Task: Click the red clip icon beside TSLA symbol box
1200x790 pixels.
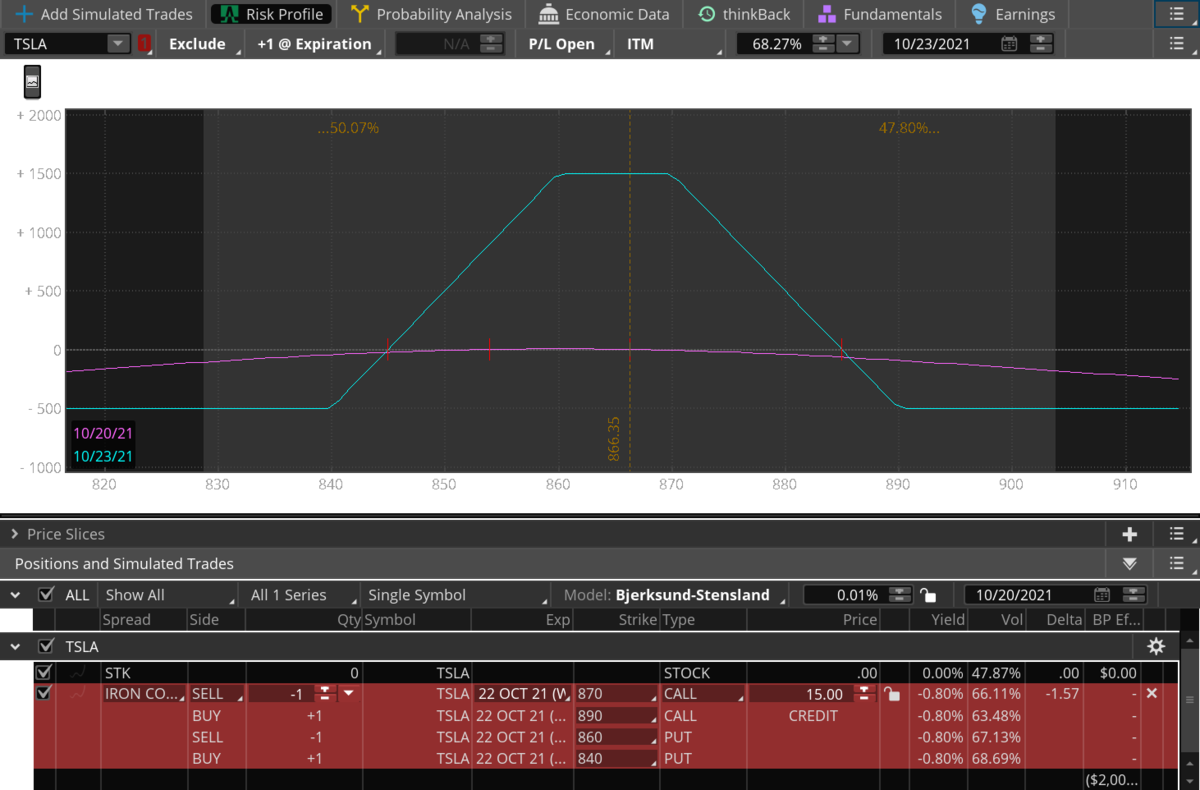Action: coord(144,44)
